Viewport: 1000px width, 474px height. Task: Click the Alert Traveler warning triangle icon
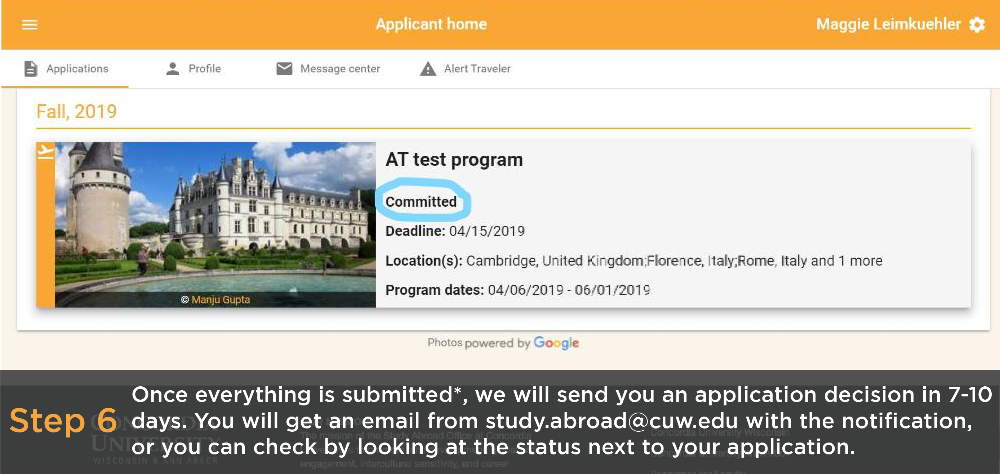pos(428,69)
